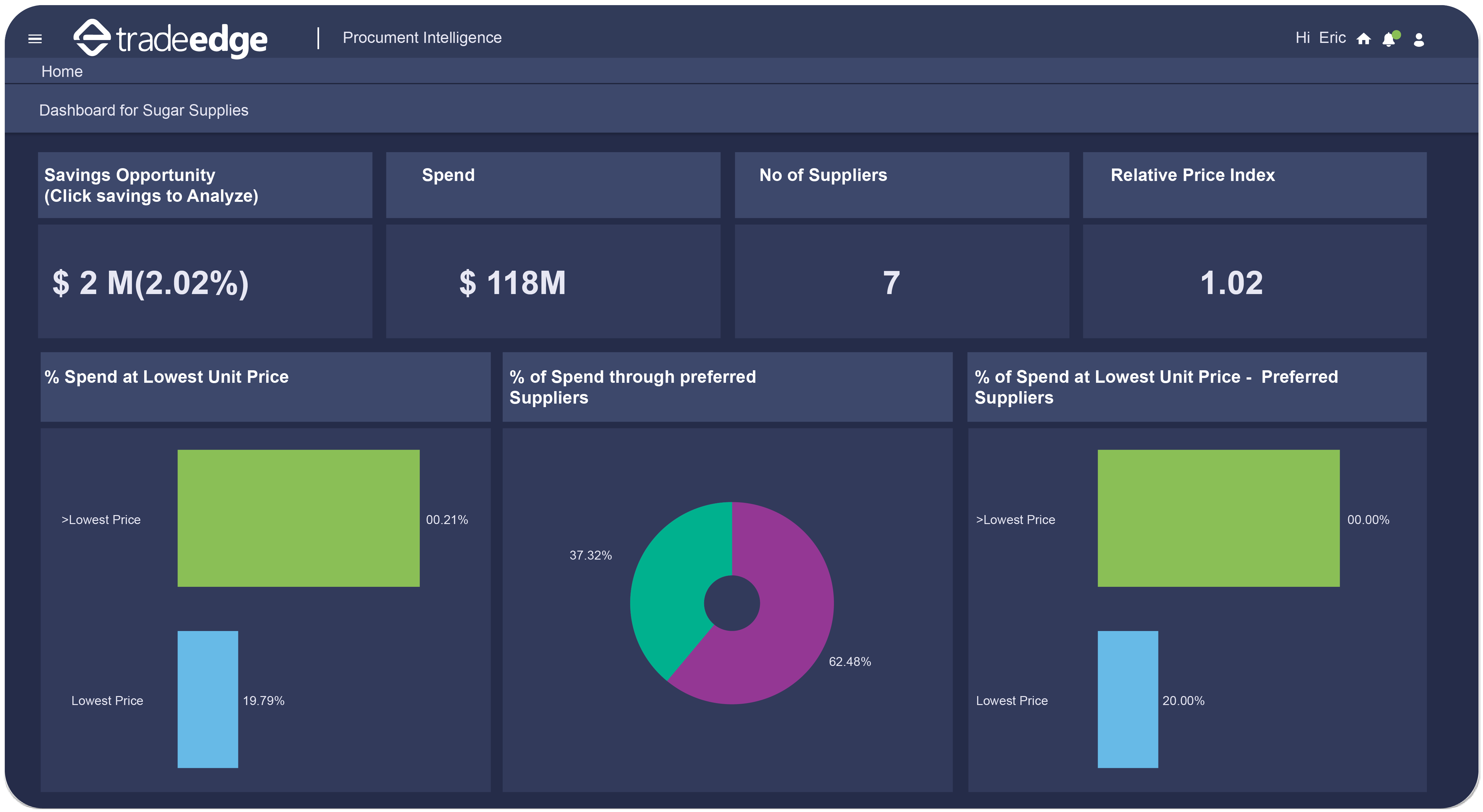Click the tradeedge logo

point(170,38)
